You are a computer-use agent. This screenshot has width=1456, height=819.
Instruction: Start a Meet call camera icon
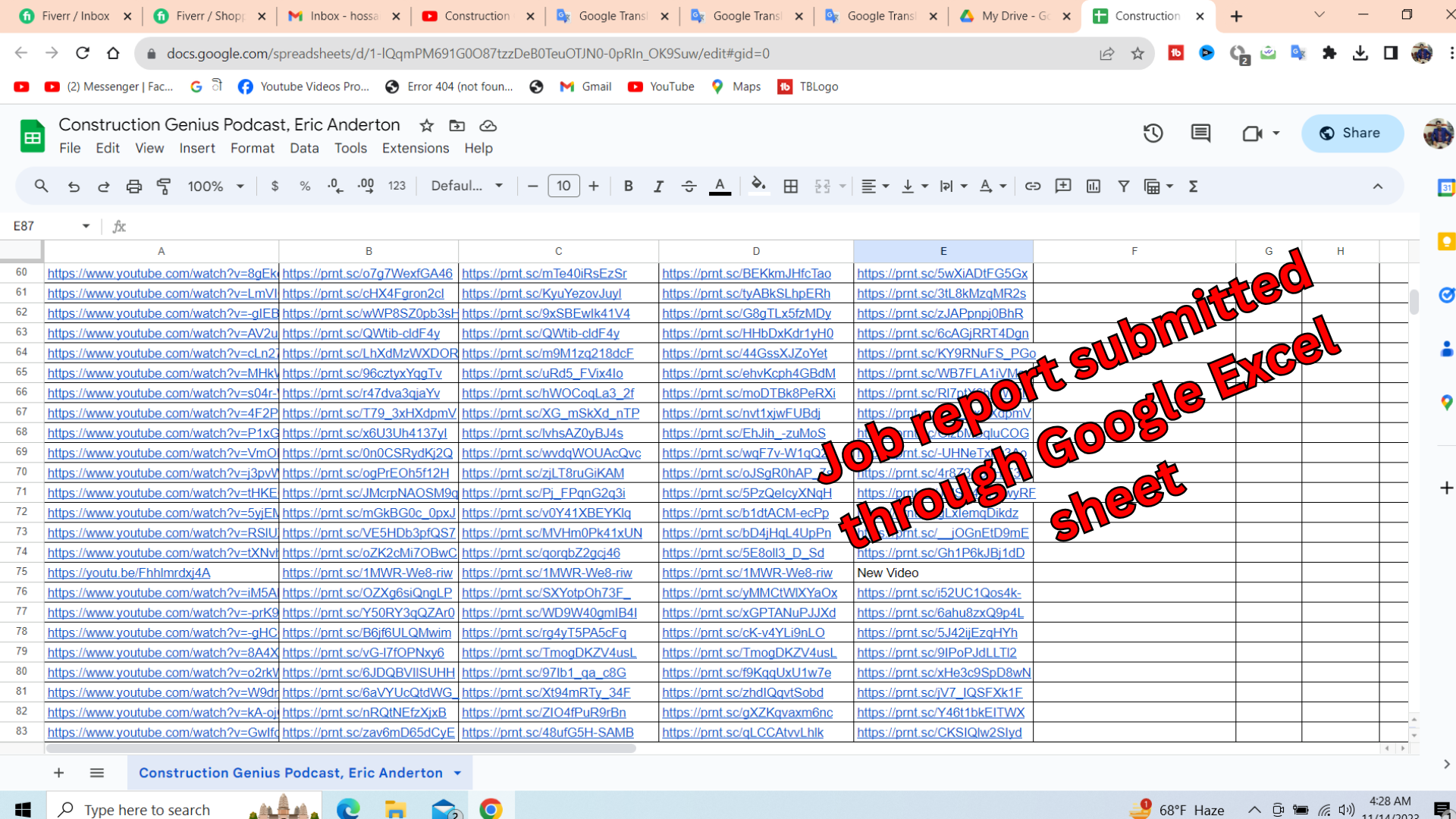click(x=1252, y=133)
